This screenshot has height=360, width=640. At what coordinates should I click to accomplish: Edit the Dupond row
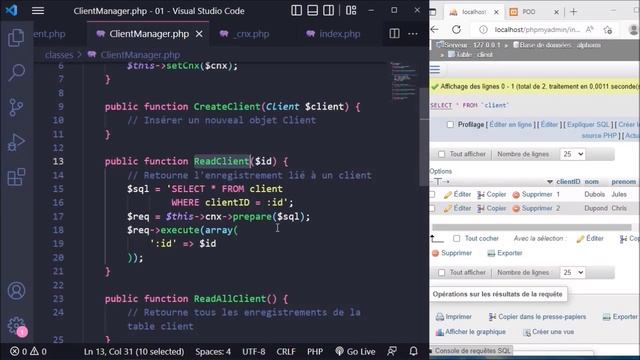click(458, 209)
